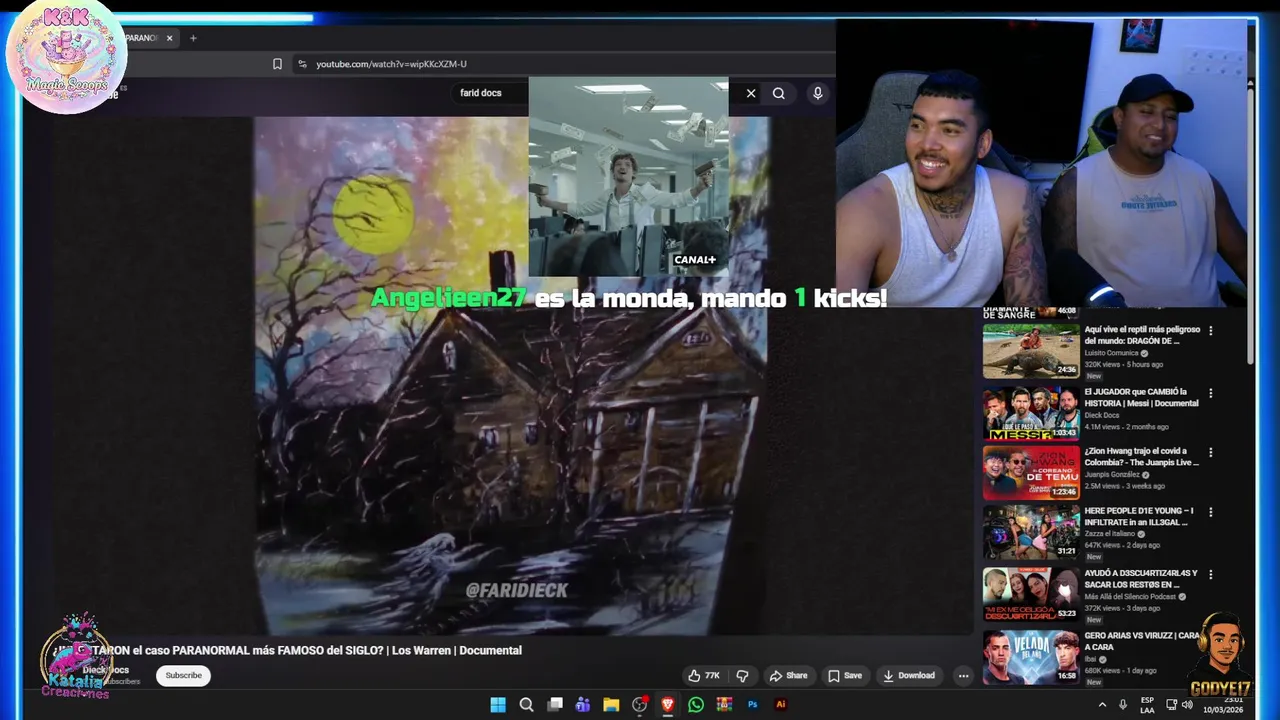The width and height of the screenshot is (1280, 720).
Task: Open the Coreano de Temu thumbnail
Action: (1031, 472)
